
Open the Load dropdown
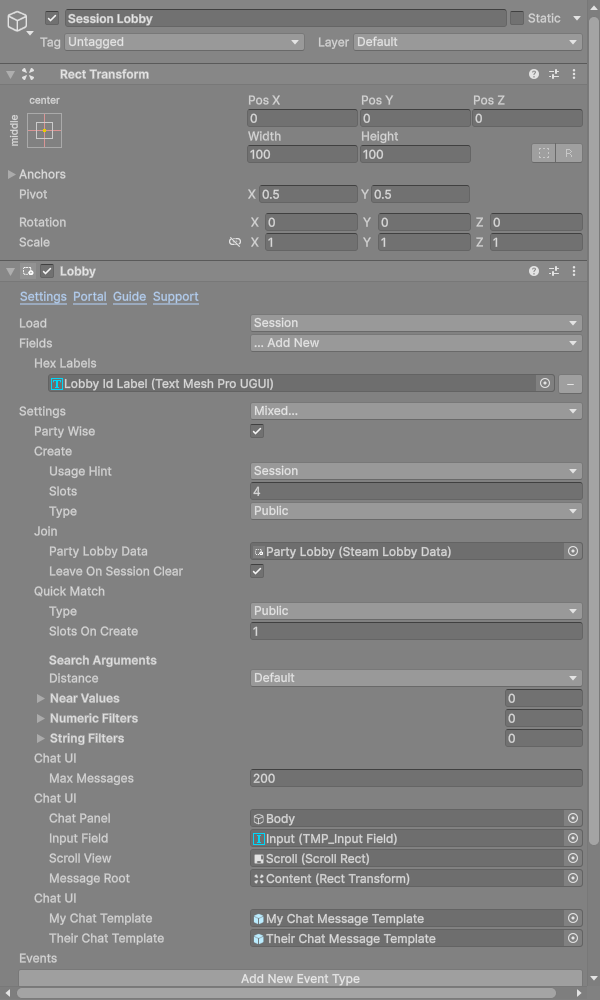coord(416,323)
